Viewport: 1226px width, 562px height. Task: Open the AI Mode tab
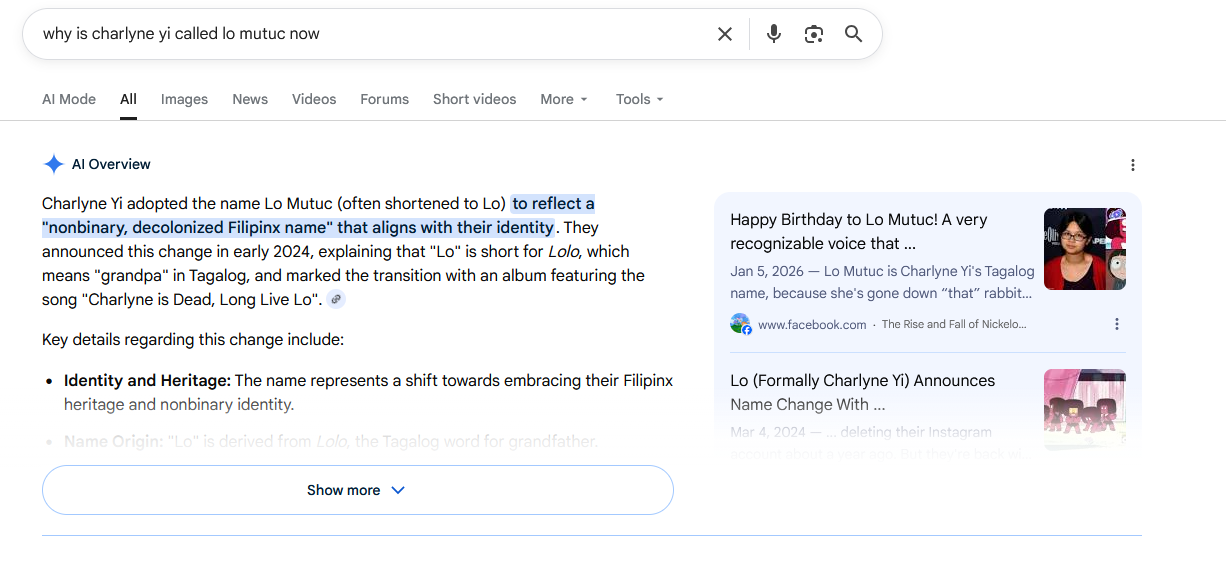pyautogui.click(x=69, y=99)
